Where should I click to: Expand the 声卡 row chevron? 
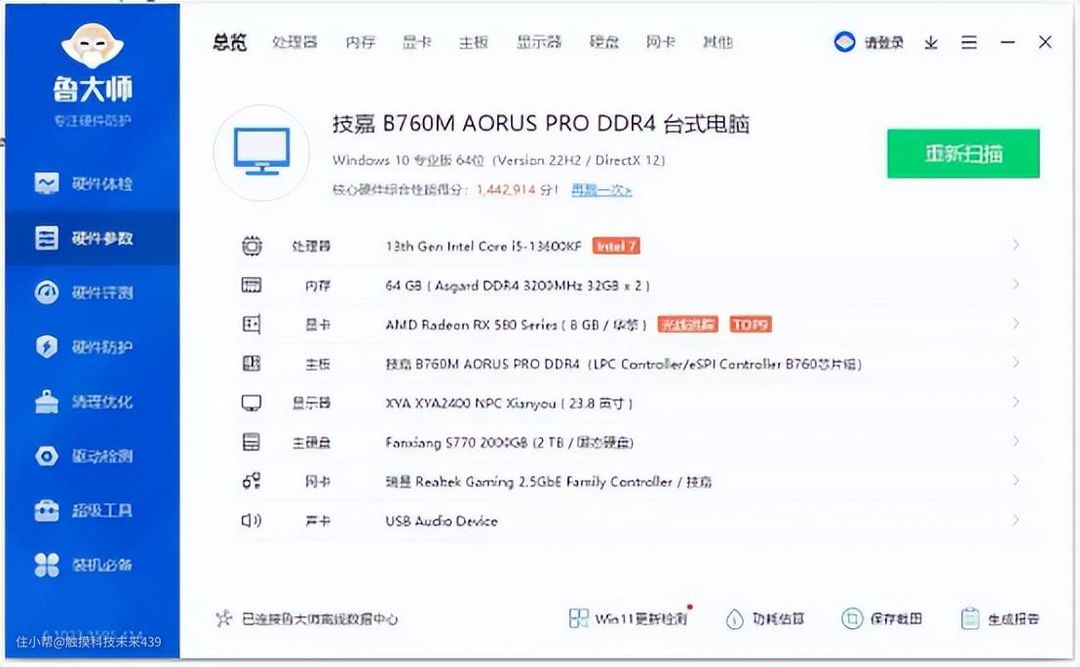click(1015, 520)
